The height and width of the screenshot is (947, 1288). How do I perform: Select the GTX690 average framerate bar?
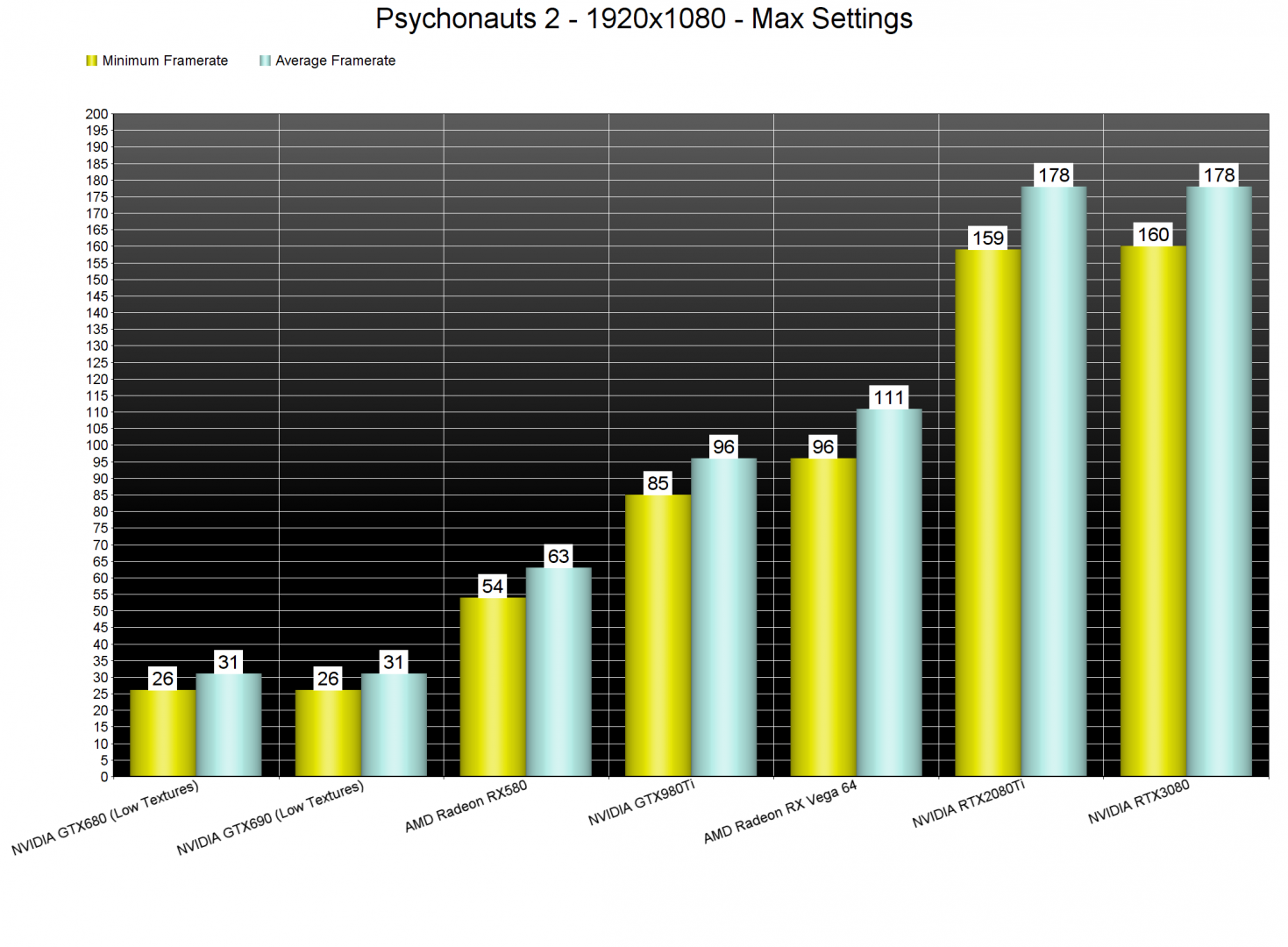[394, 724]
